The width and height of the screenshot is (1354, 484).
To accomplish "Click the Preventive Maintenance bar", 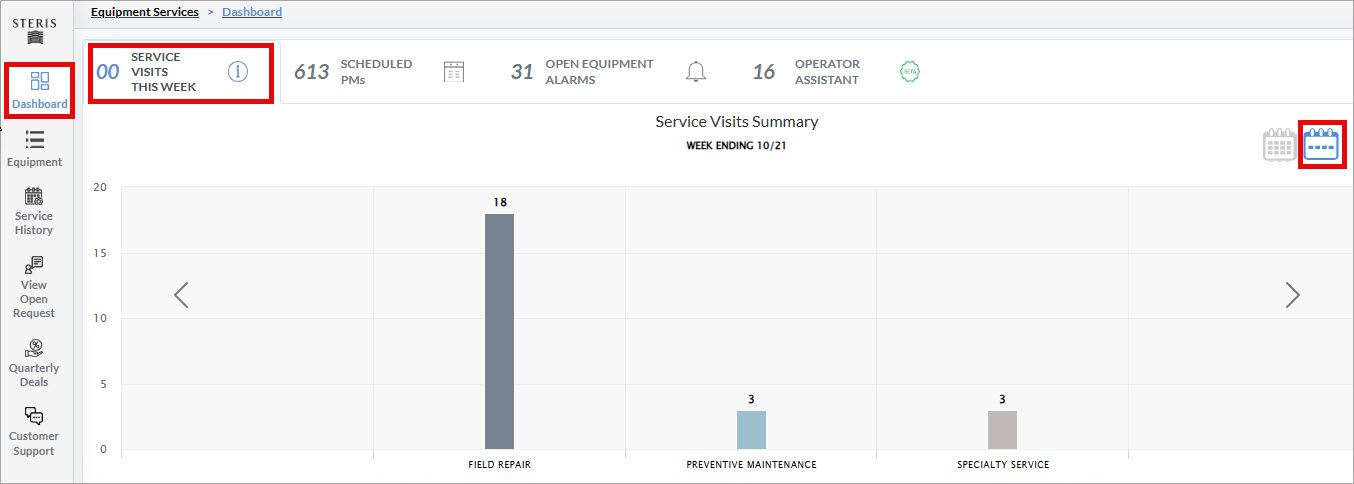I will pyautogui.click(x=751, y=430).
